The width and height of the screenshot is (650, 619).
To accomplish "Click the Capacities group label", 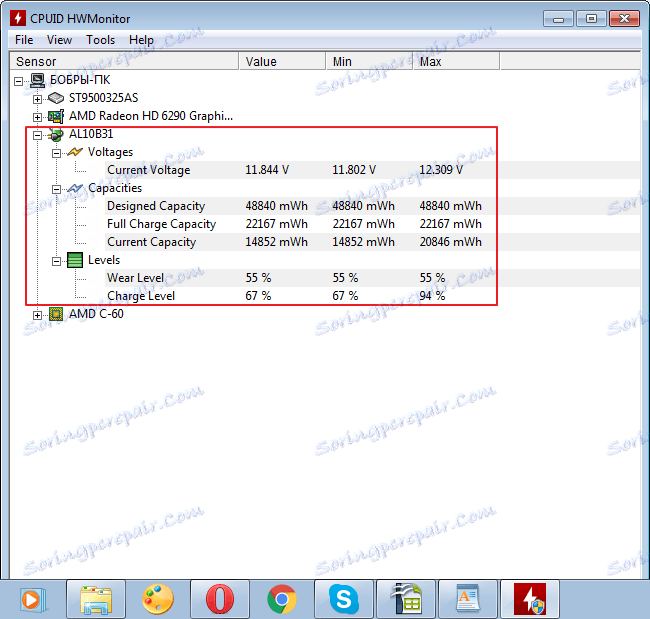I will pyautogui.click(x=115, y=188).
